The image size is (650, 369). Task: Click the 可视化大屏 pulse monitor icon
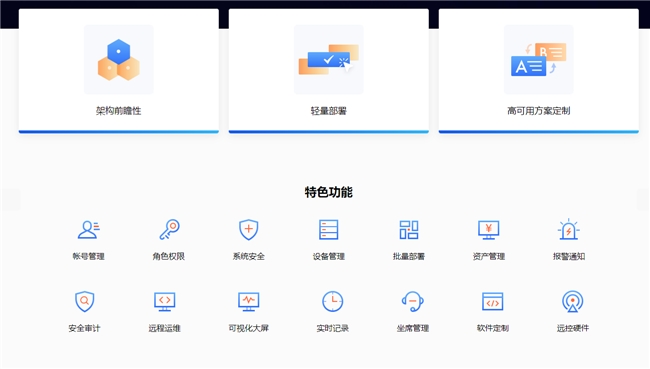[x=249, y=302]
